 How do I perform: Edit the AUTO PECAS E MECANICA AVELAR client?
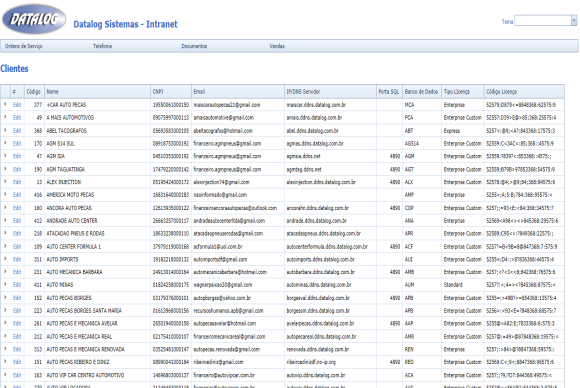[17, 323]
